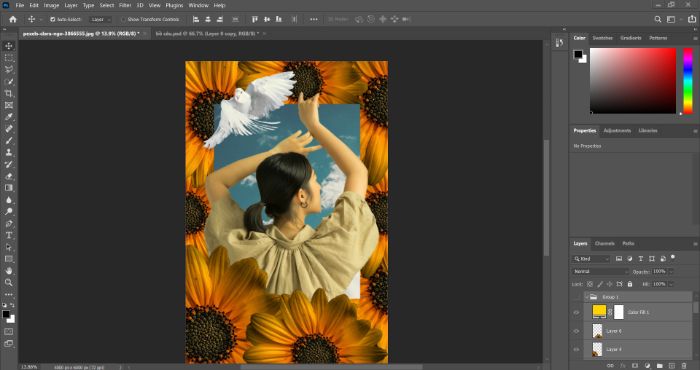
Task: Select the Pen tool
Action: pyautogui.click(x=8, y=224)
